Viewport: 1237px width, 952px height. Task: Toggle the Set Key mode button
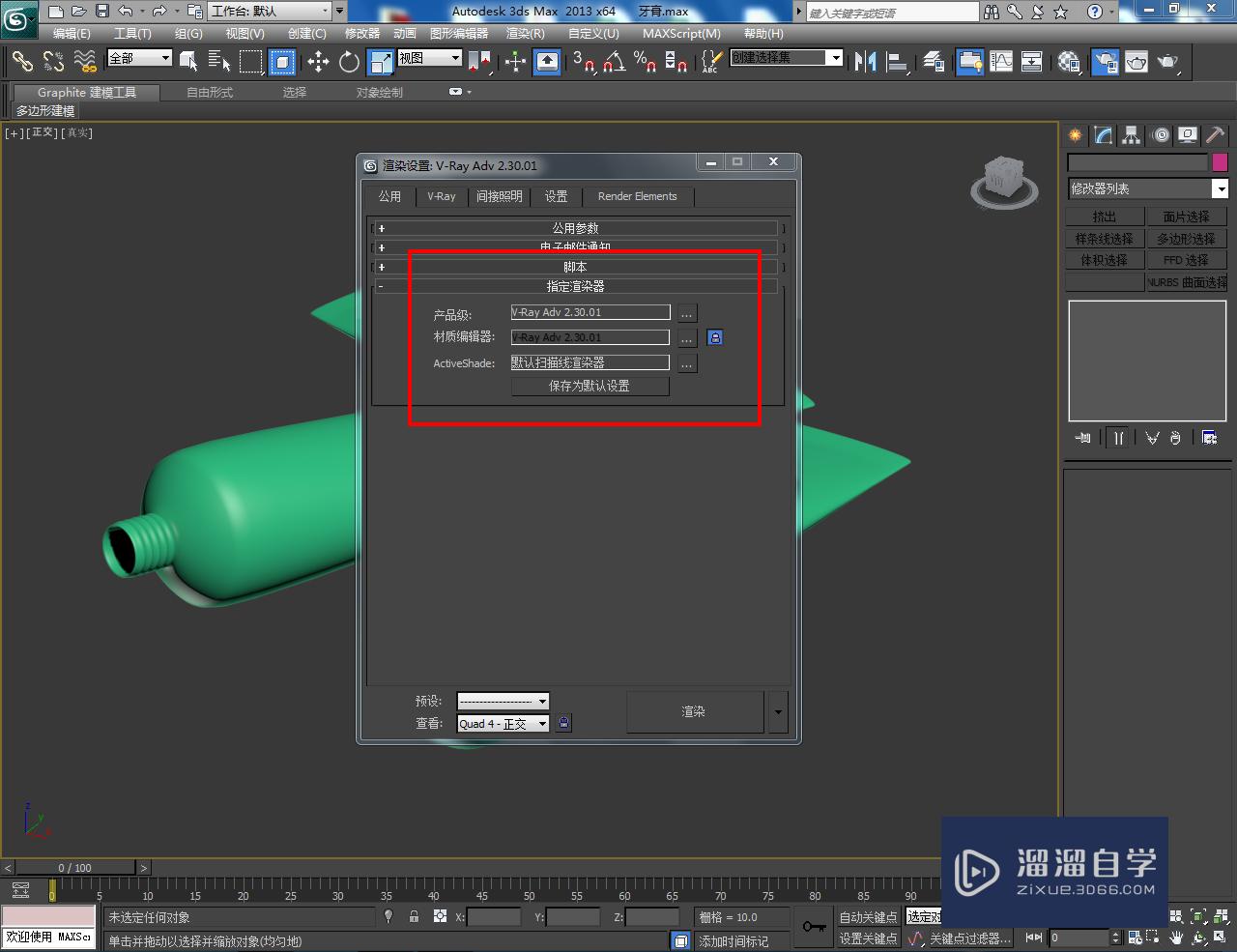point(868,938)
